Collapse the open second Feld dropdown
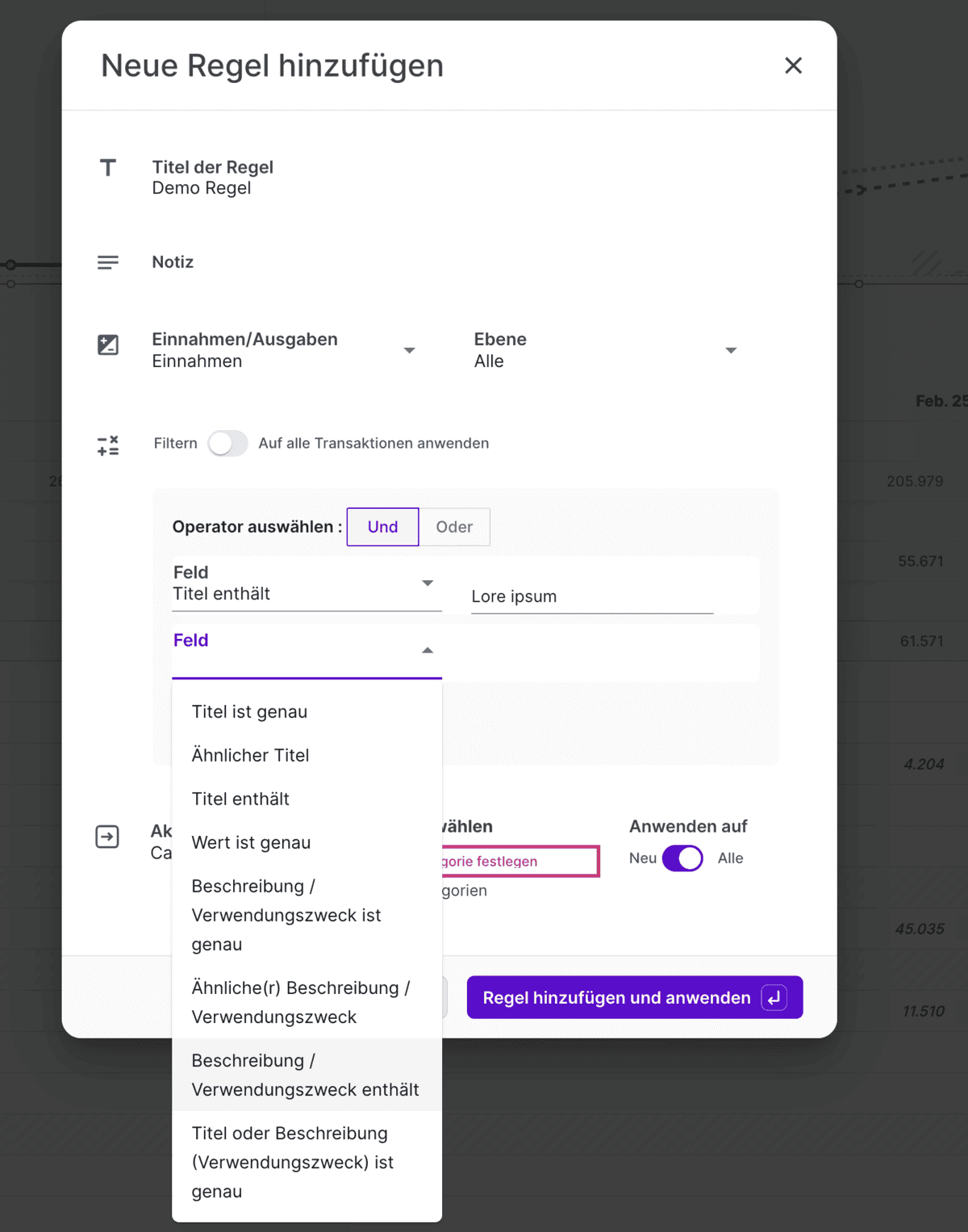Viewport: 968px width, 1232px height. 428,650
